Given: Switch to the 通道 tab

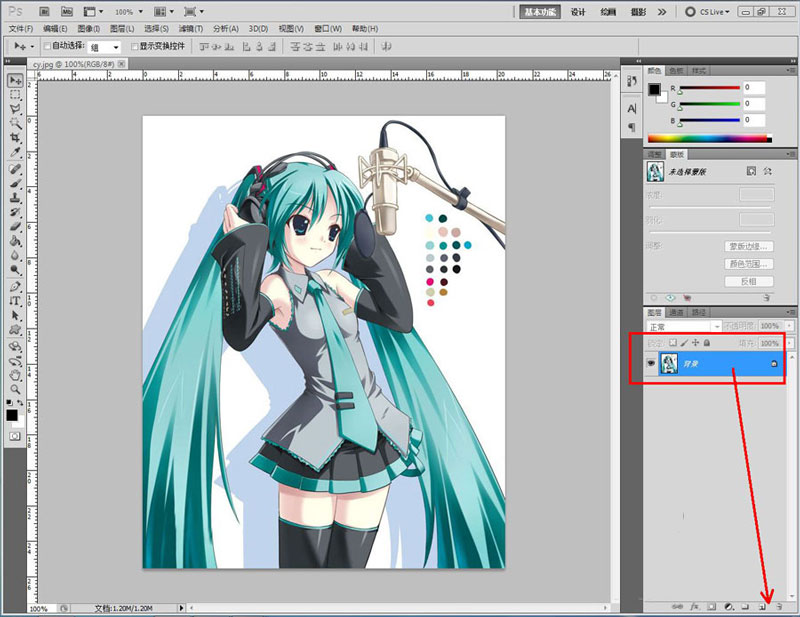Looking at the screenshot, I should coord(676,312).
